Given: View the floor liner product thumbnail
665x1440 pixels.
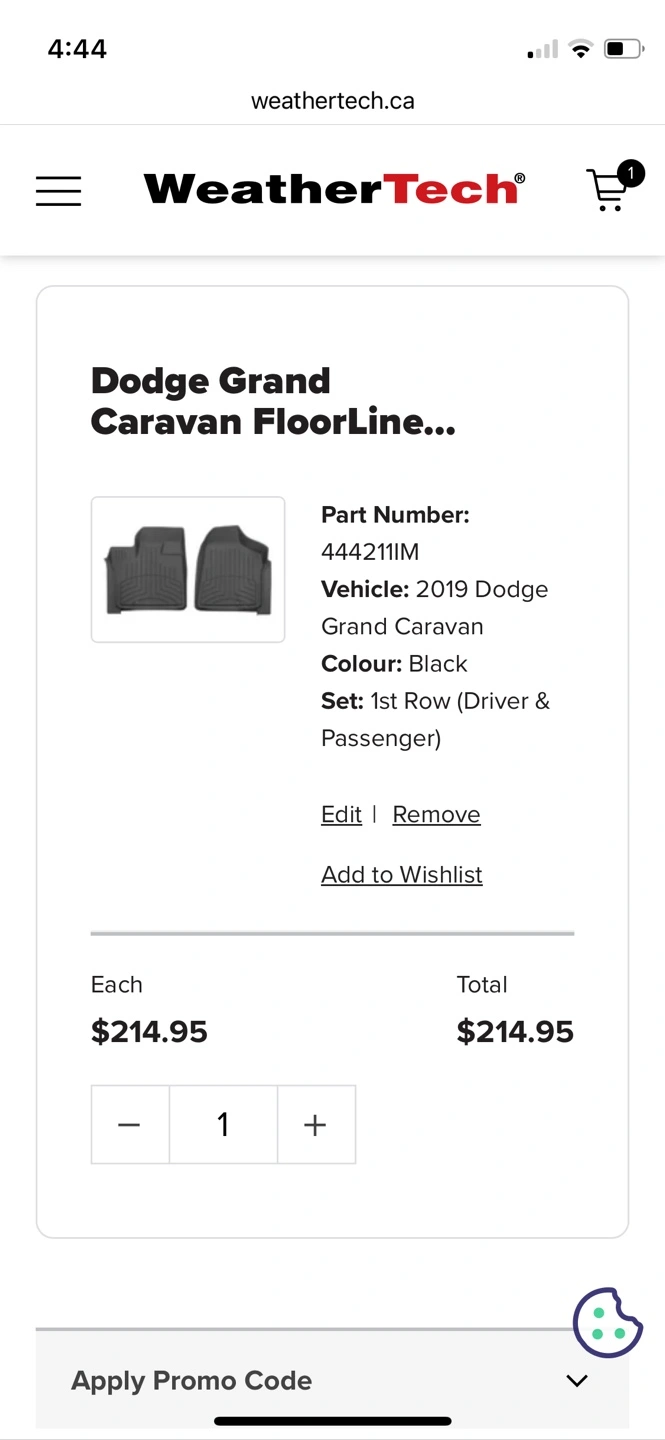Looking at the screenshot, I should [x=188, y=569].
